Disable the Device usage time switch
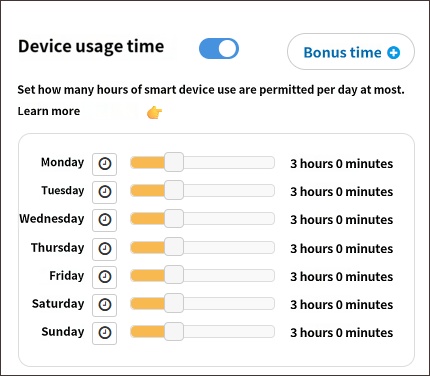Screen dimensions: 430x376 tap(219, 49)
